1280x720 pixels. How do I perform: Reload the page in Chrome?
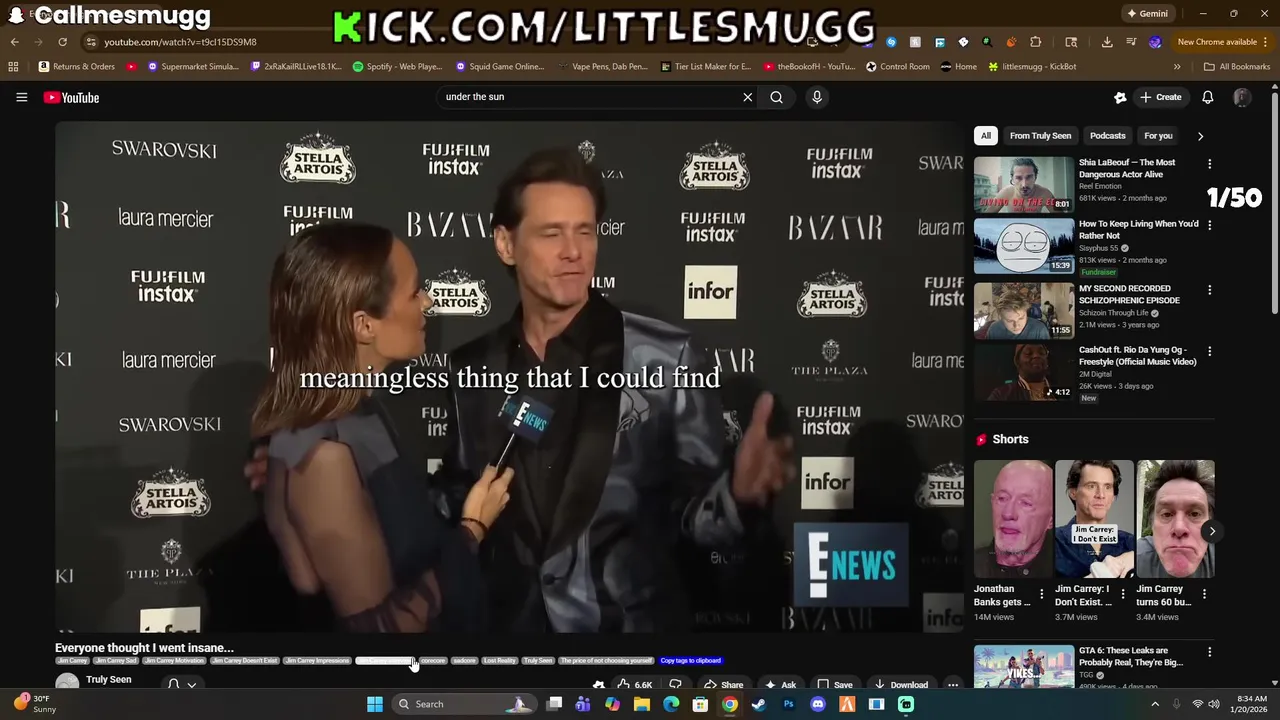pos(62,42)
